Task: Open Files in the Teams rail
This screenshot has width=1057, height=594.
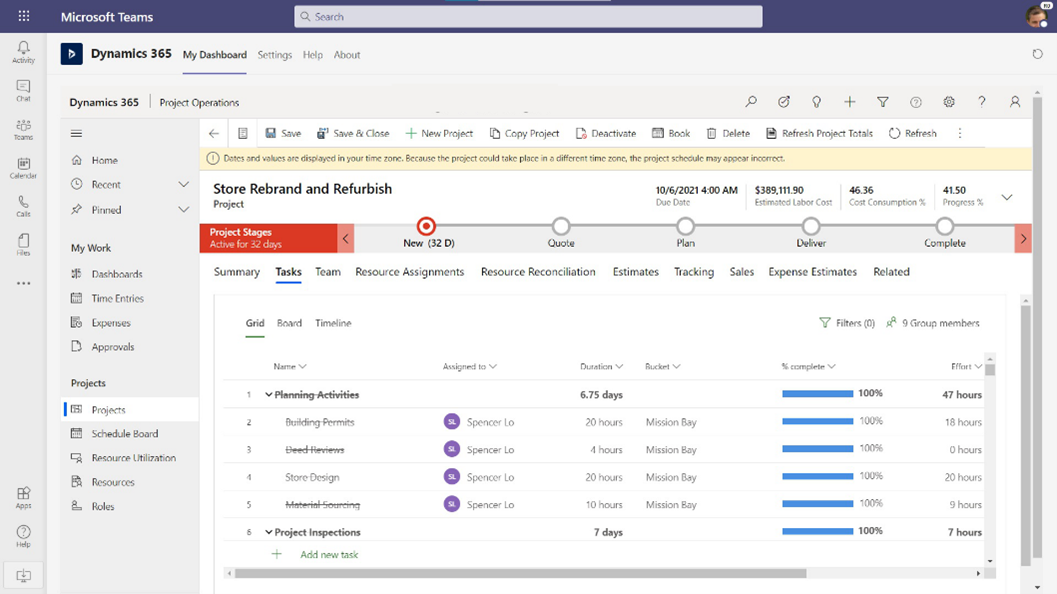Action: tap(24, 245)
